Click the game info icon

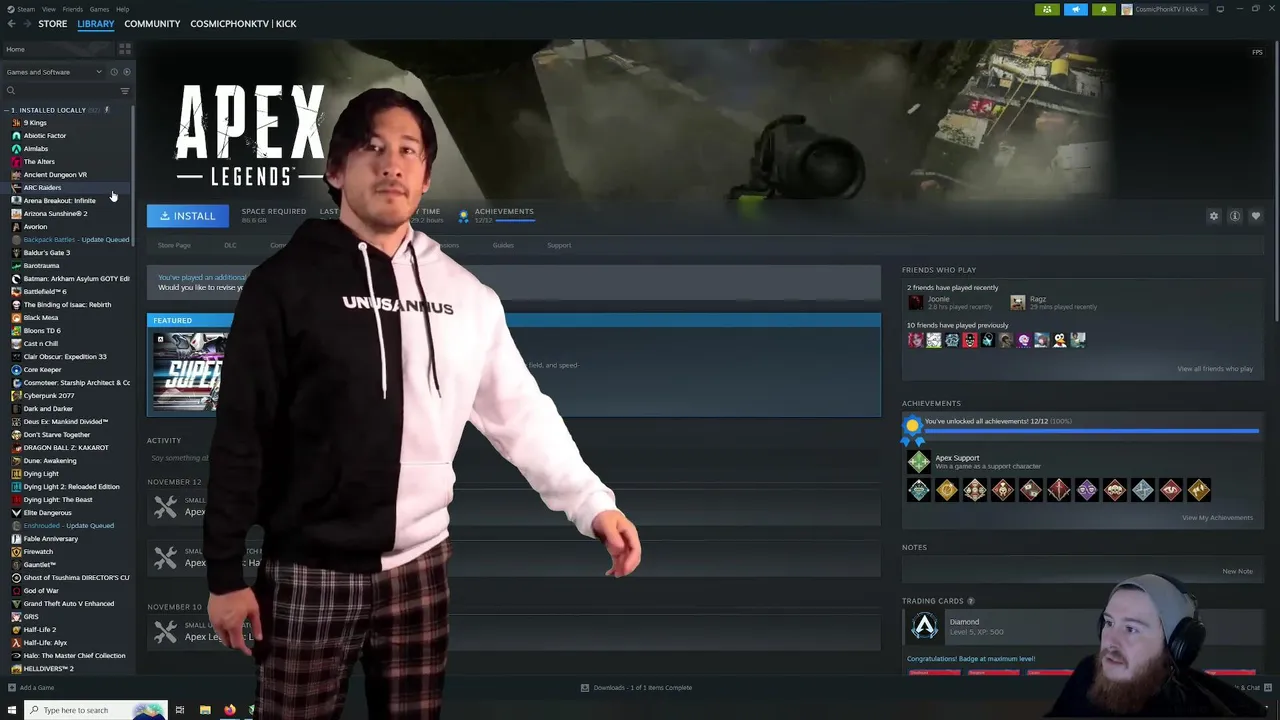point(1235,216)
